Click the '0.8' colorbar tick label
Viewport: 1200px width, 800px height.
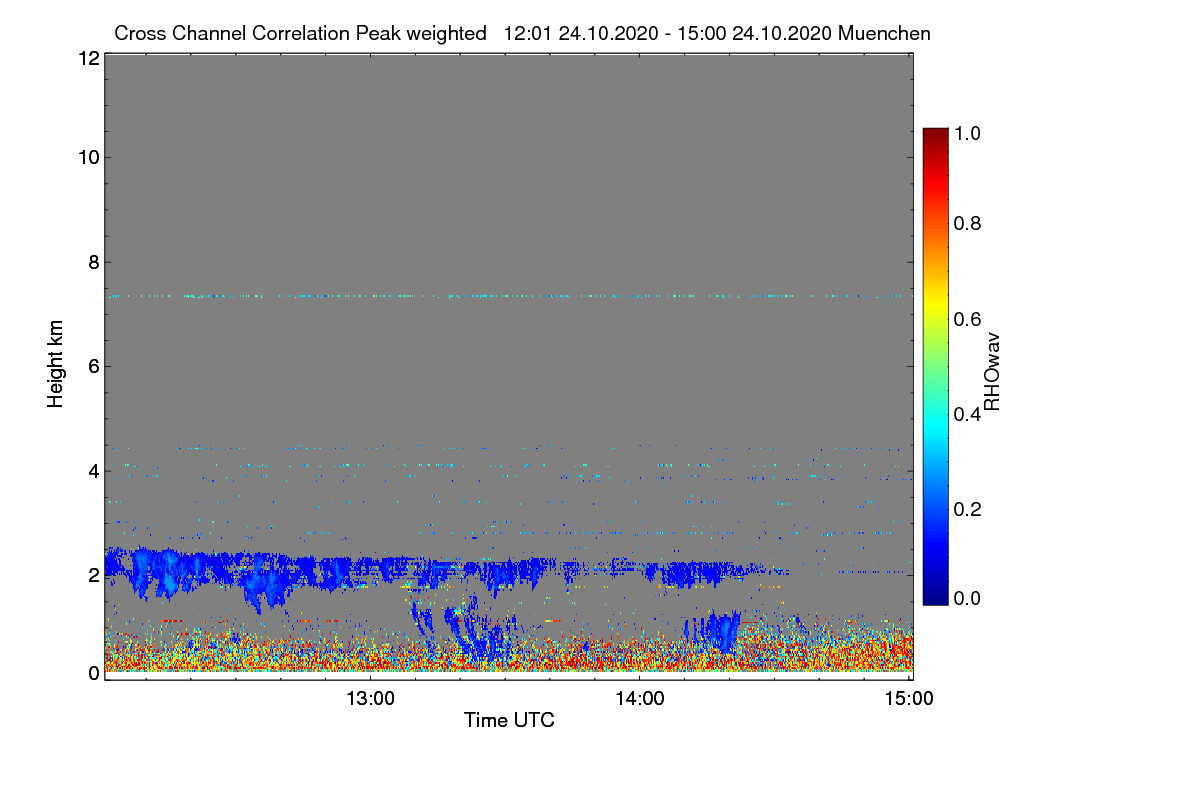(966, 223)
